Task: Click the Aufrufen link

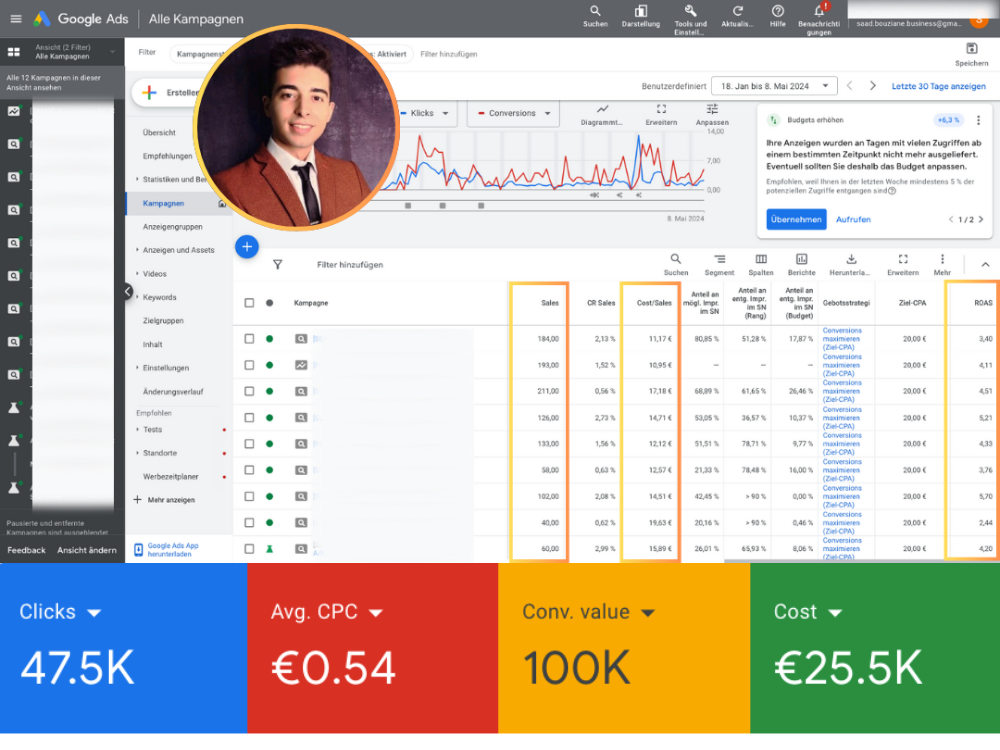Action: (853, 219)
